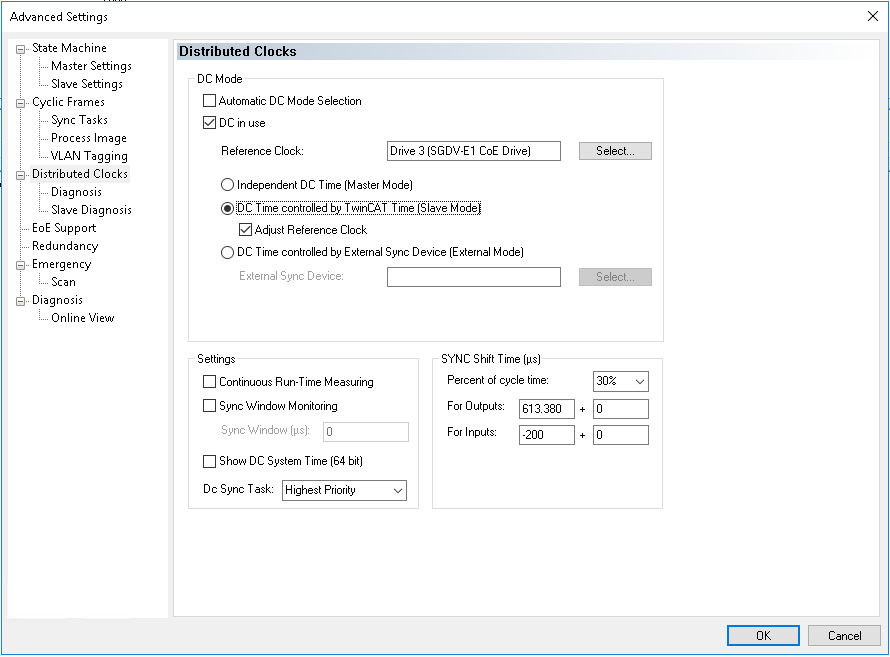The image size is (890, 657).
Task: Disable the DC in use checkbox
Action: tap(208, 122)
